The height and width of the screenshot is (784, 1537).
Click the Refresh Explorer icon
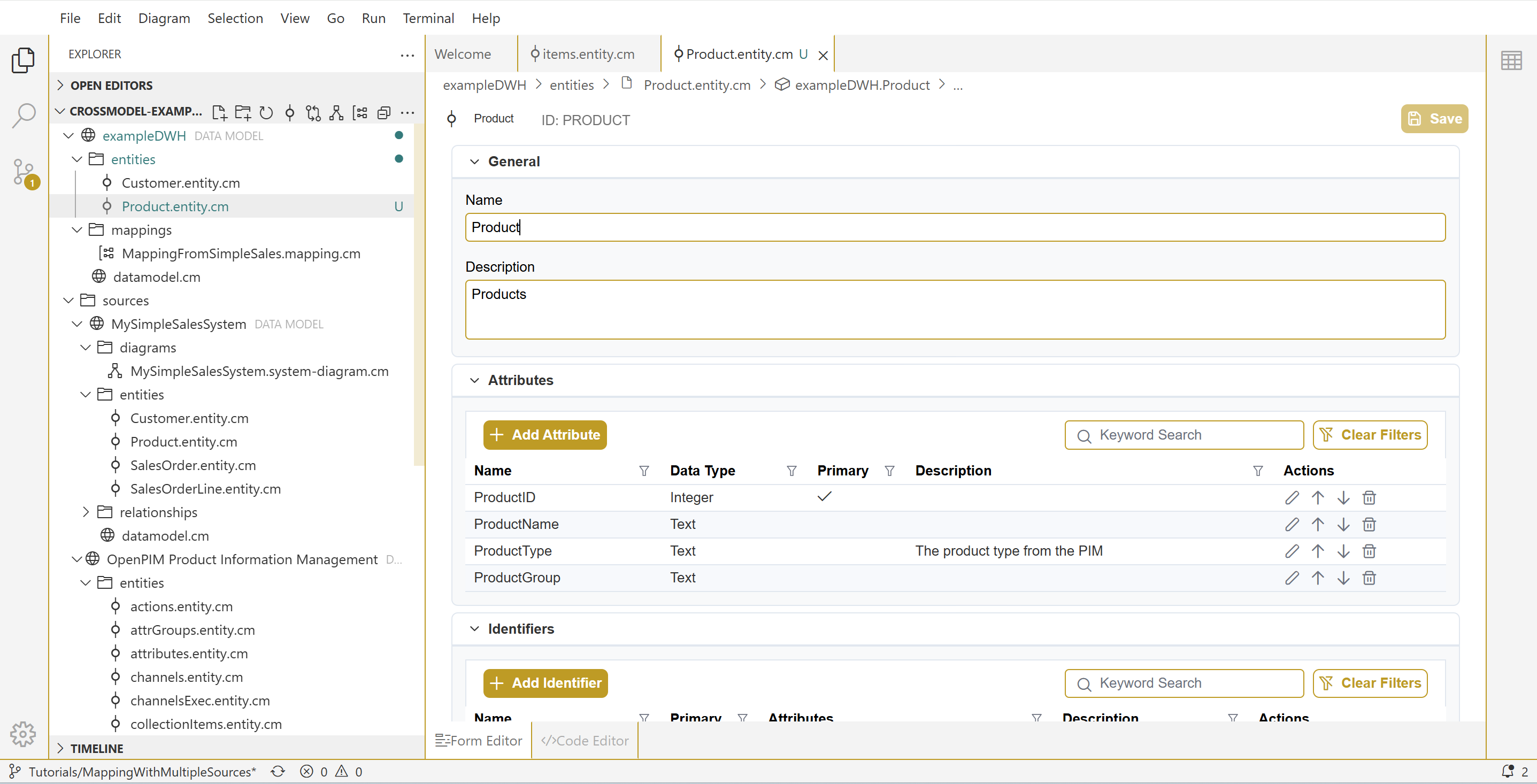pos(266,113)
